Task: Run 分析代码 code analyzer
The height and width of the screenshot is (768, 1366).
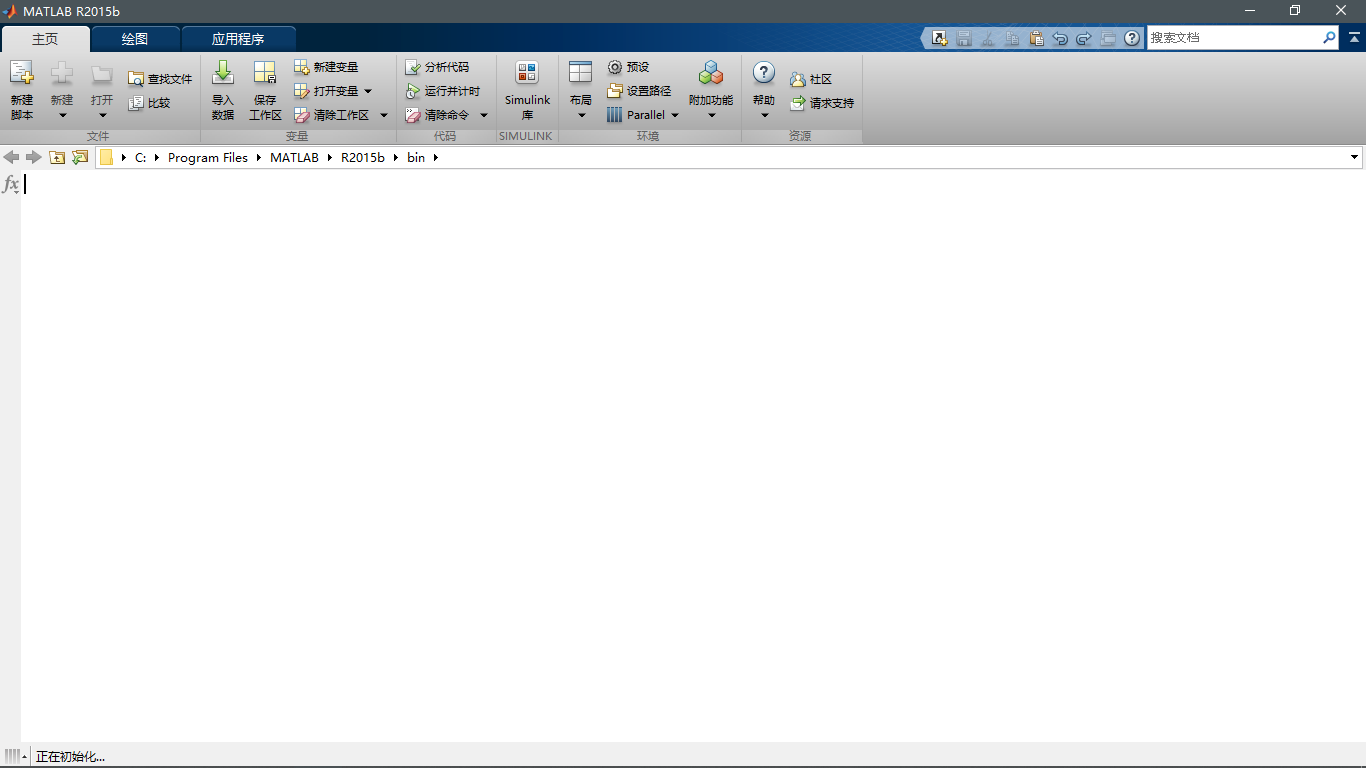Action: 436,67
